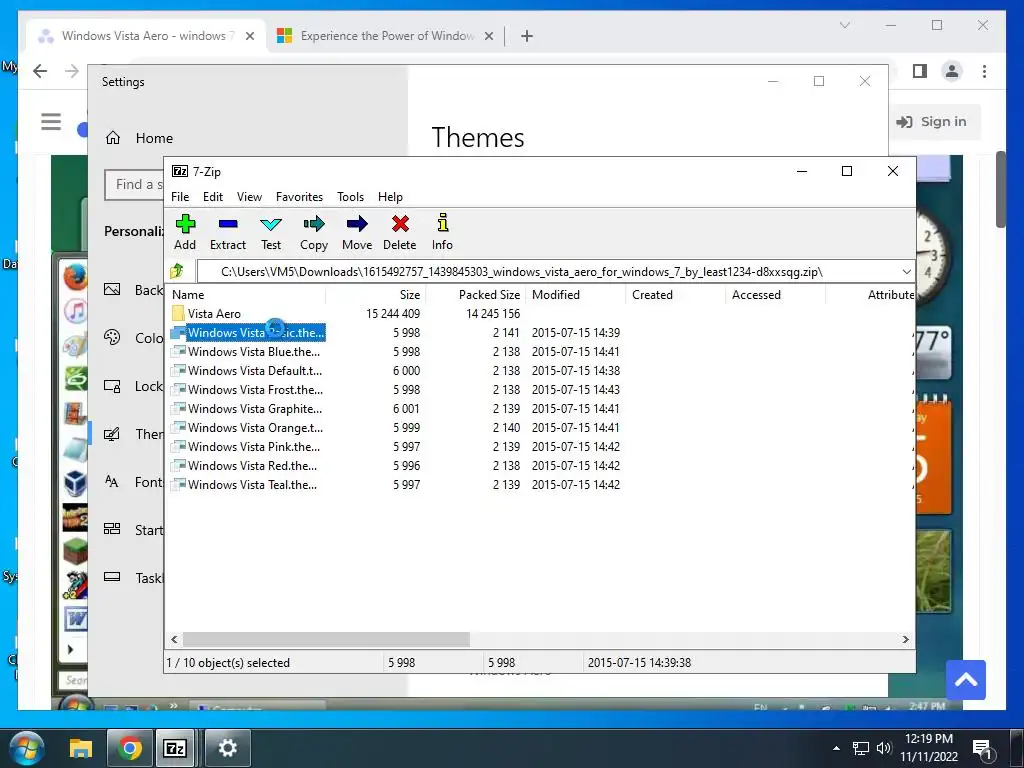Sort by Modified column header
1024x768 pixels.
pyautogui.click(x=575, y=295)
